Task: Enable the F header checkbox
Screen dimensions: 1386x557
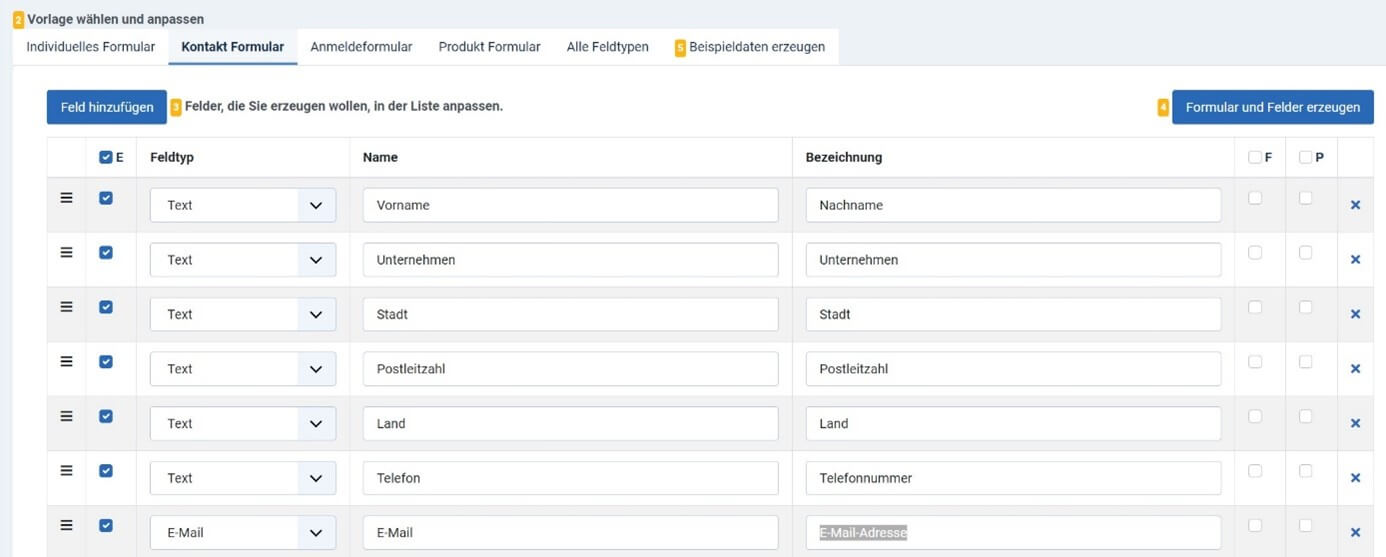Action: coord(1255,157)
